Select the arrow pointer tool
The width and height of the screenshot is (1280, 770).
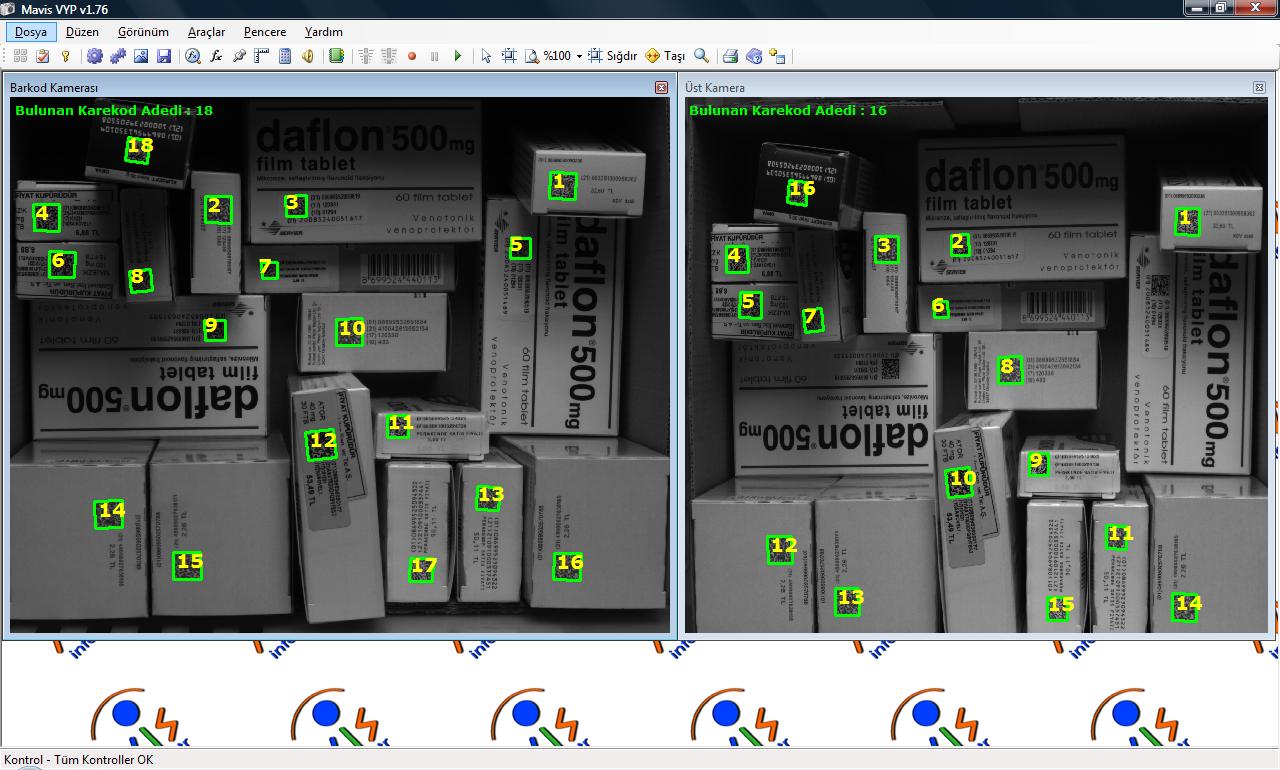coord(486,56)
